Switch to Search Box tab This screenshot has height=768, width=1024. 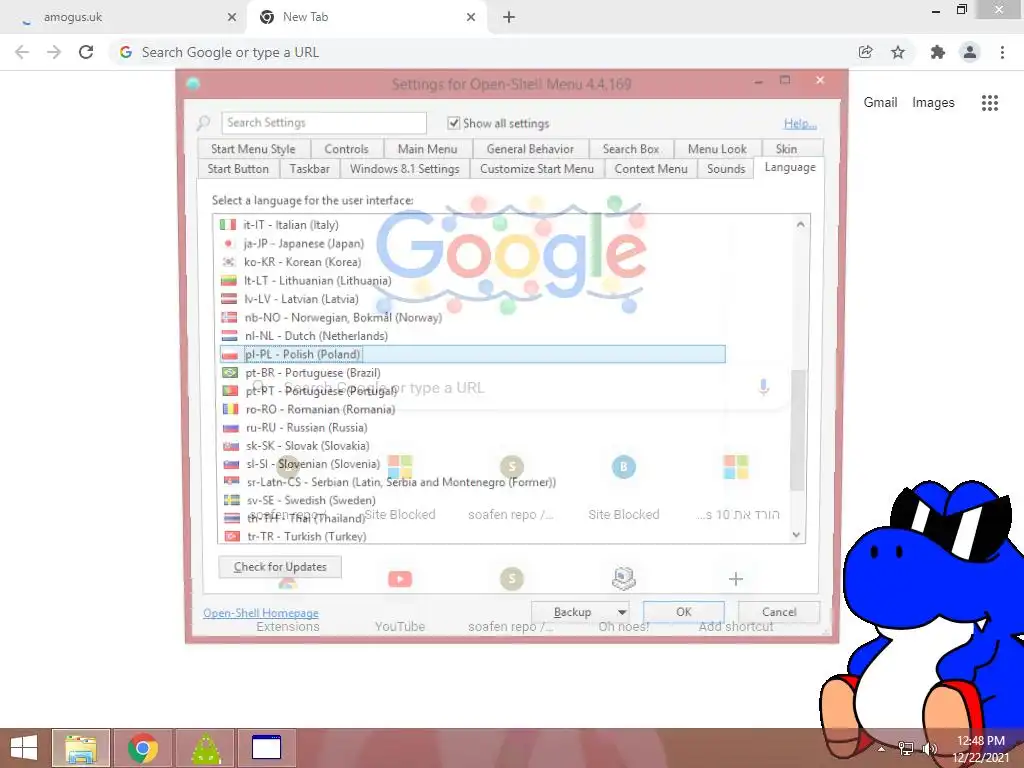(x=630, y=149)
